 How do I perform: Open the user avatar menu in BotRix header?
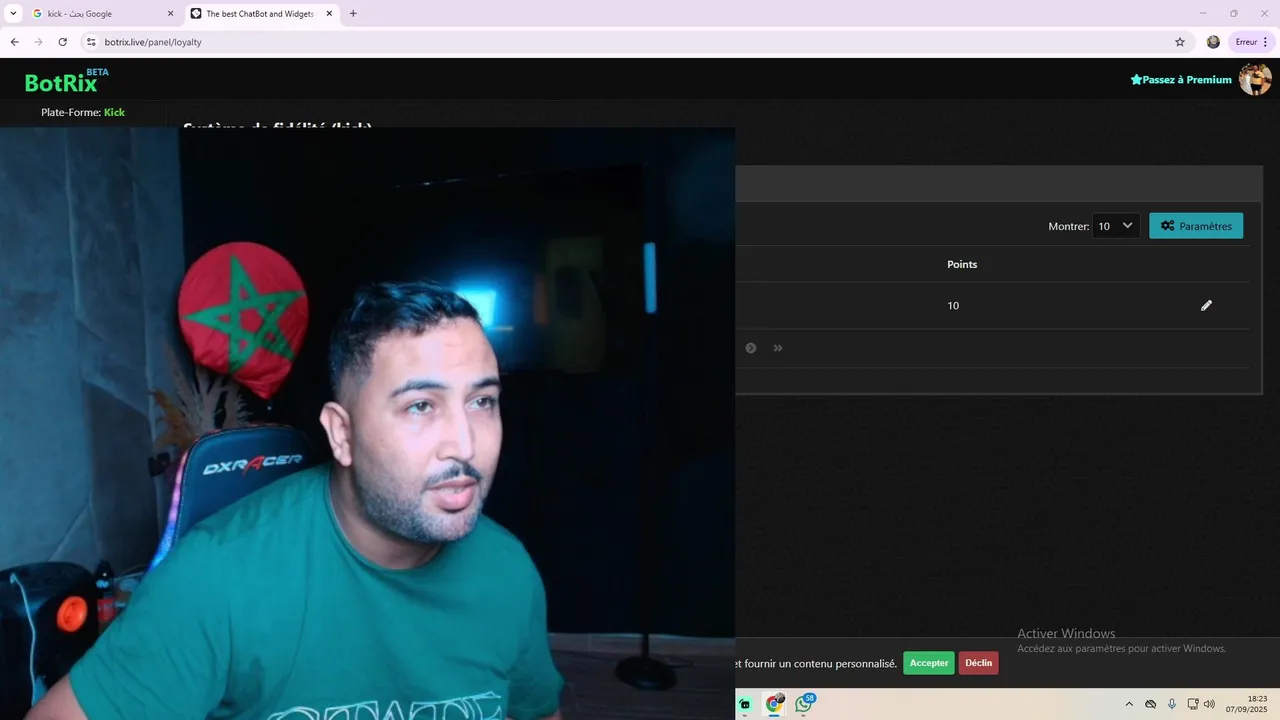click(1255, 79)
